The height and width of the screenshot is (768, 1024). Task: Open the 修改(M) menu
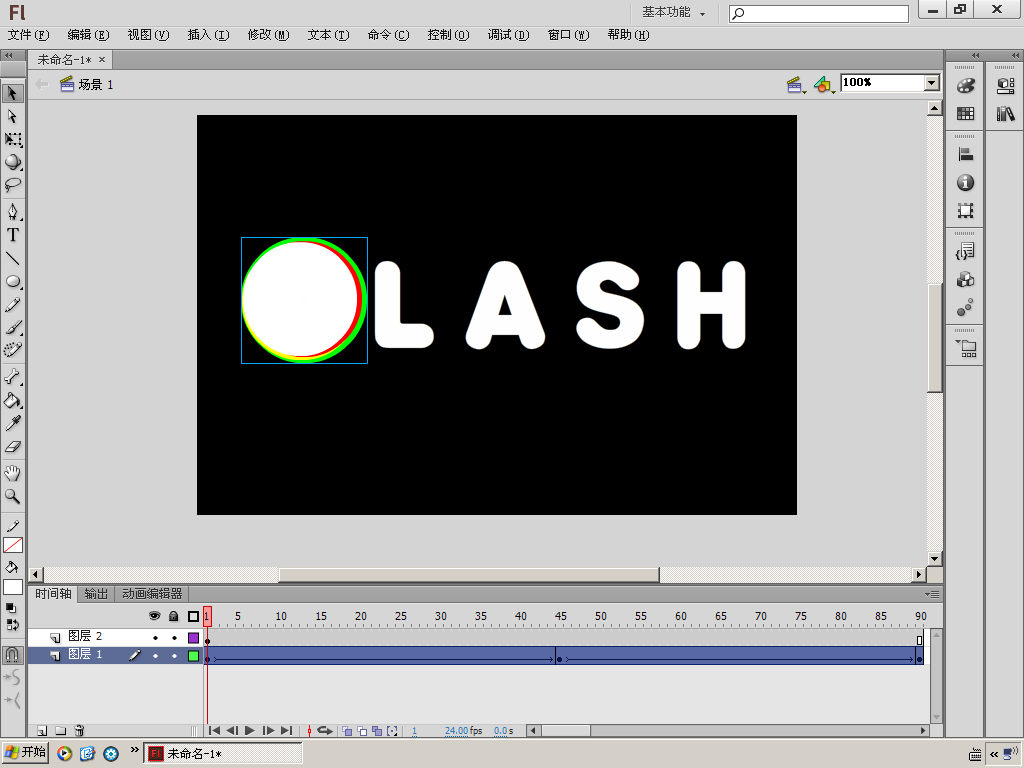point(268,35)
